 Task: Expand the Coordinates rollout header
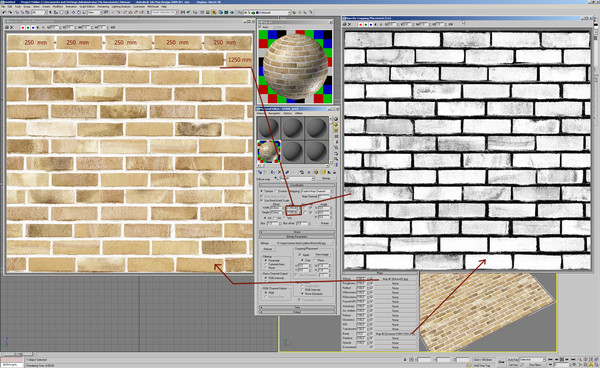coord(297,185)
